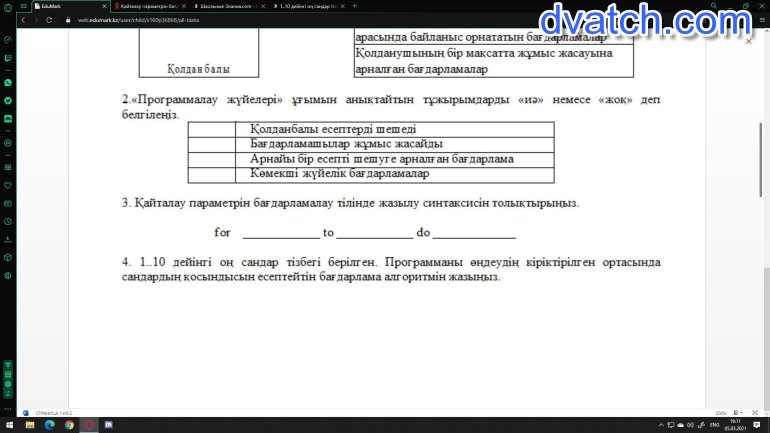Click the document's vertical scrollbar thumb
Screen dimensions: 770x433
coord(761,160)
